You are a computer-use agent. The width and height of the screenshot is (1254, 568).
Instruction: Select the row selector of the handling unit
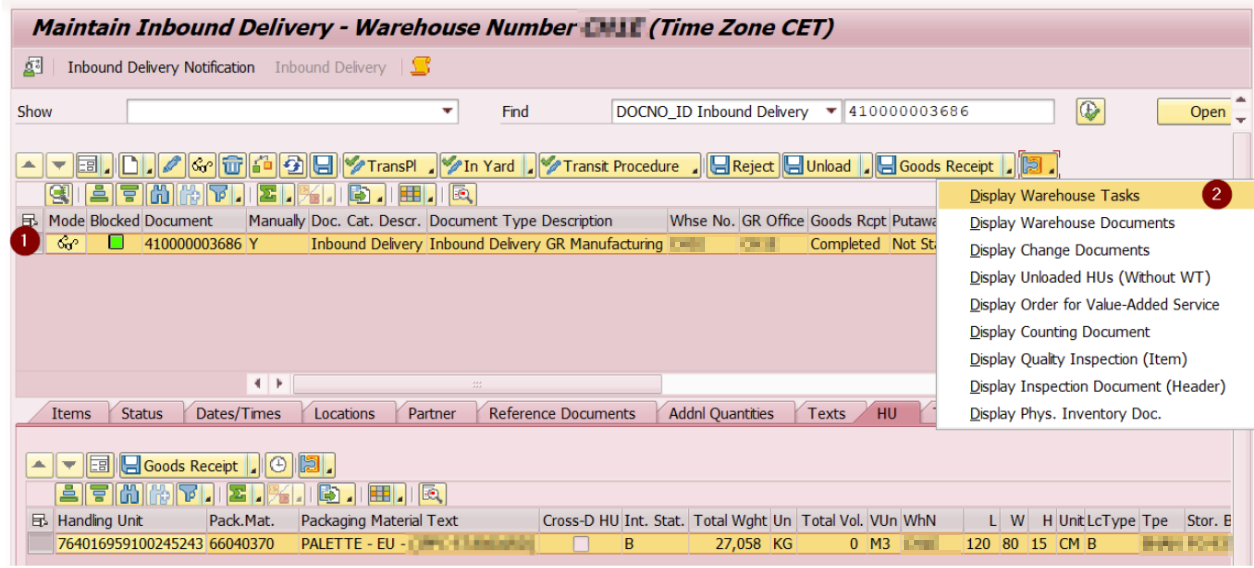(x=40, y=544)
